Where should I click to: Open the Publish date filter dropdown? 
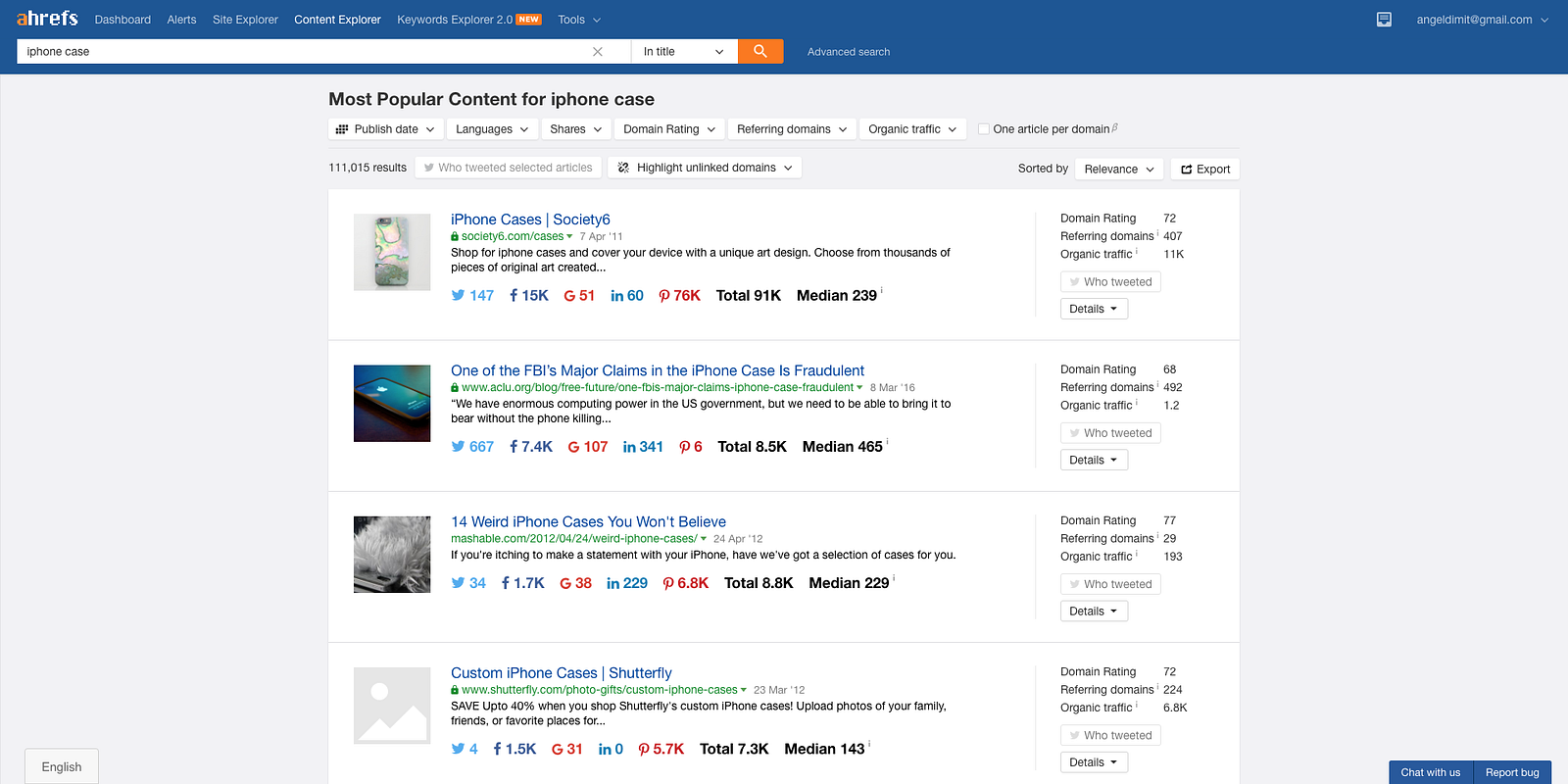pos(385,129)
